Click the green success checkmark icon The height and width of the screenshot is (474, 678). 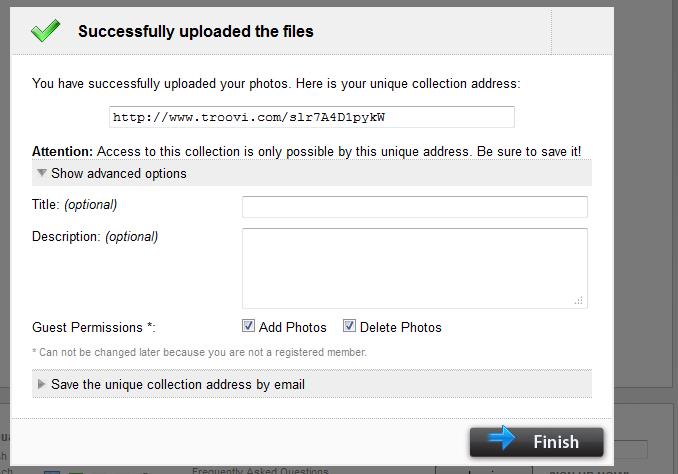click(x=45, y=30)
